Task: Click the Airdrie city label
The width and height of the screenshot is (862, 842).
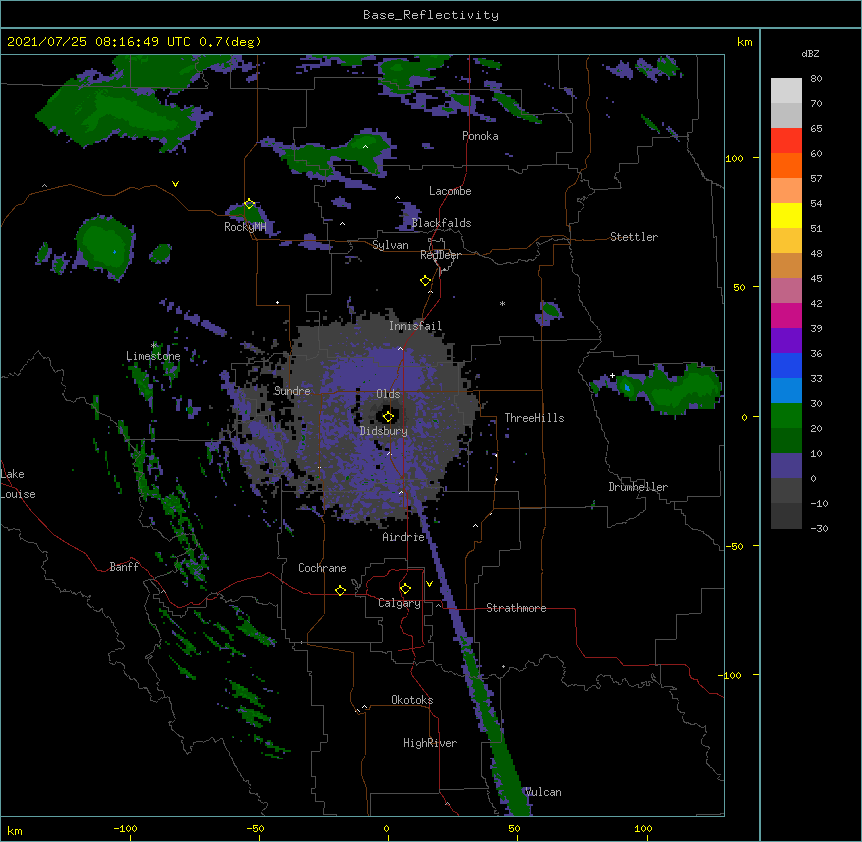Action: point(403,537)
